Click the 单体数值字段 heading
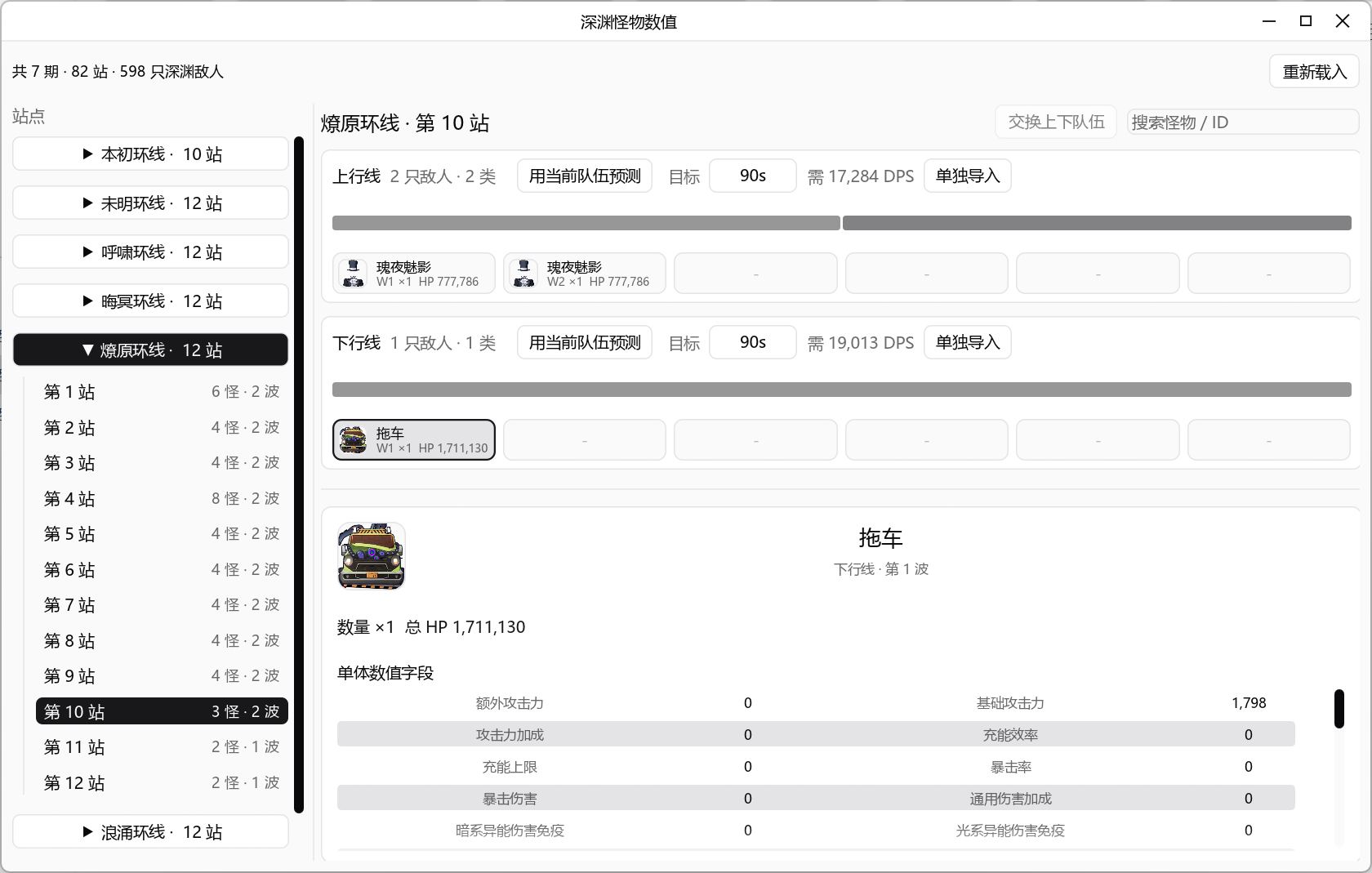Image resolution: width=1372 pixels, height=873 pixels. 385,673
